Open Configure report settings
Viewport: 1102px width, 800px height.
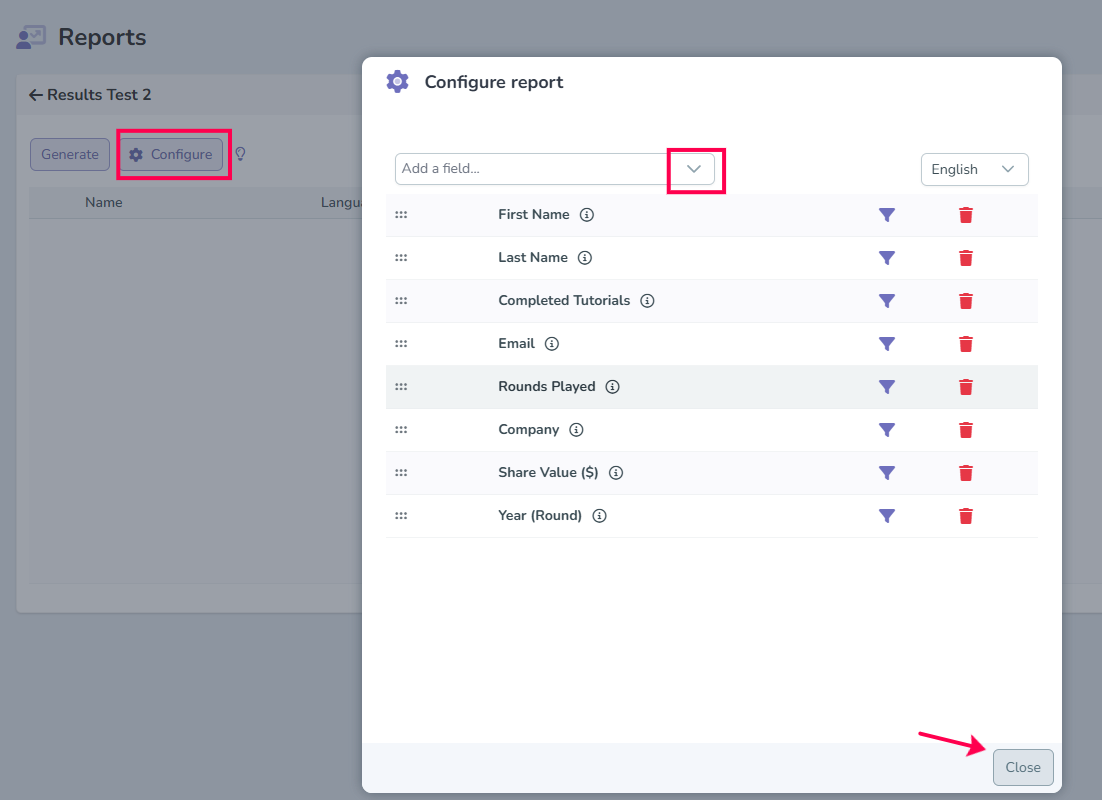click(x=171, y=155)
